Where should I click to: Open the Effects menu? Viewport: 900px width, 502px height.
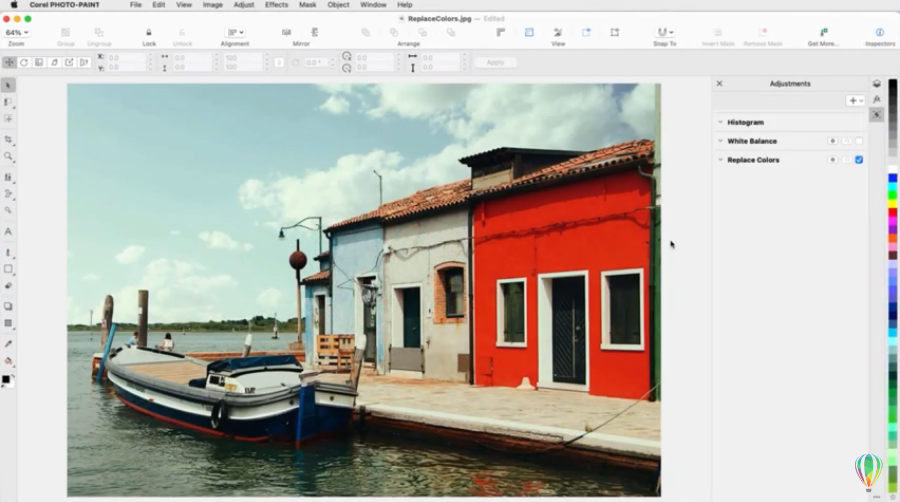point(277,5)
